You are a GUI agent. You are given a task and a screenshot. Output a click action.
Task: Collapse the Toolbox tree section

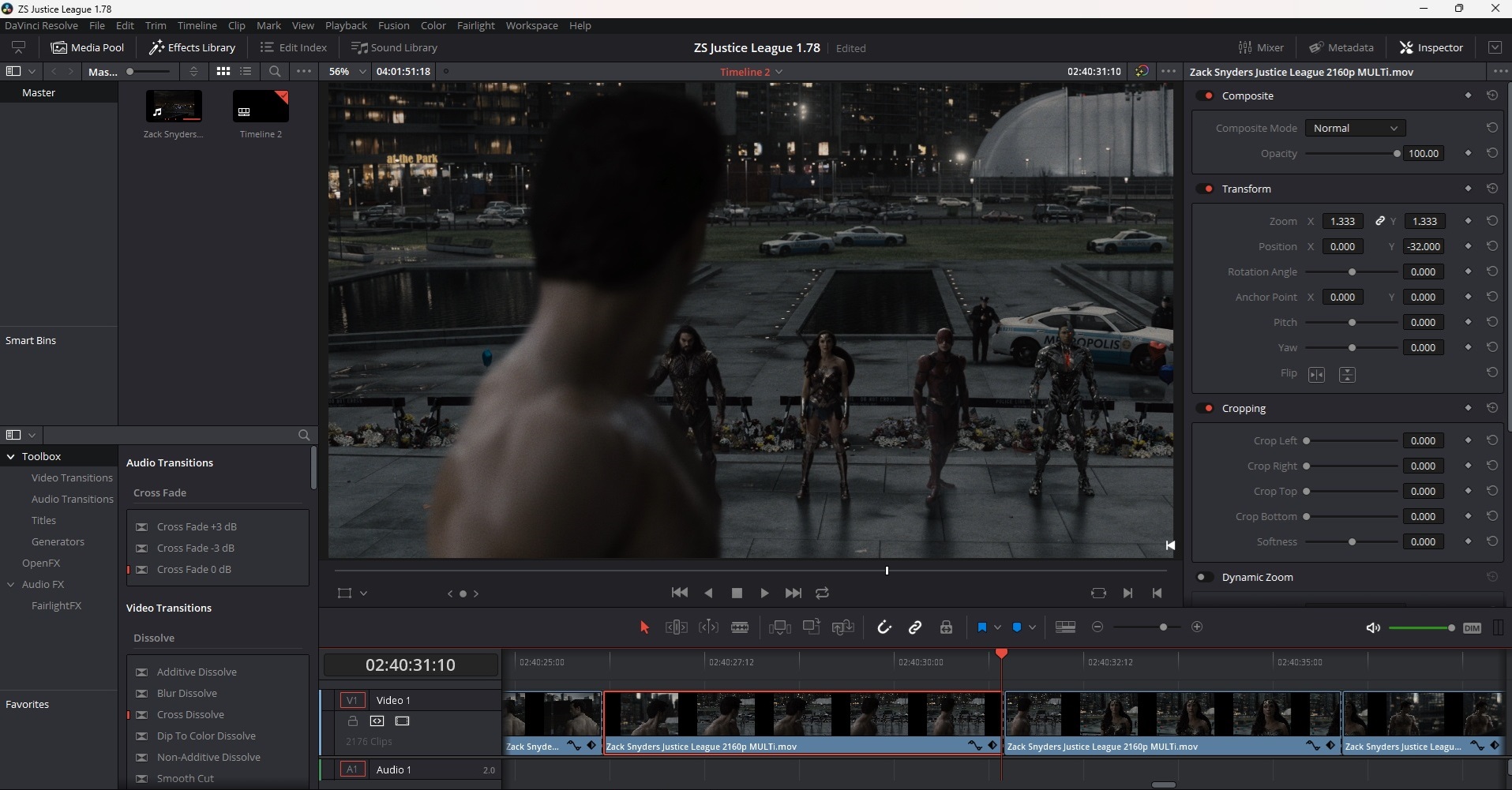coord(11,456)
